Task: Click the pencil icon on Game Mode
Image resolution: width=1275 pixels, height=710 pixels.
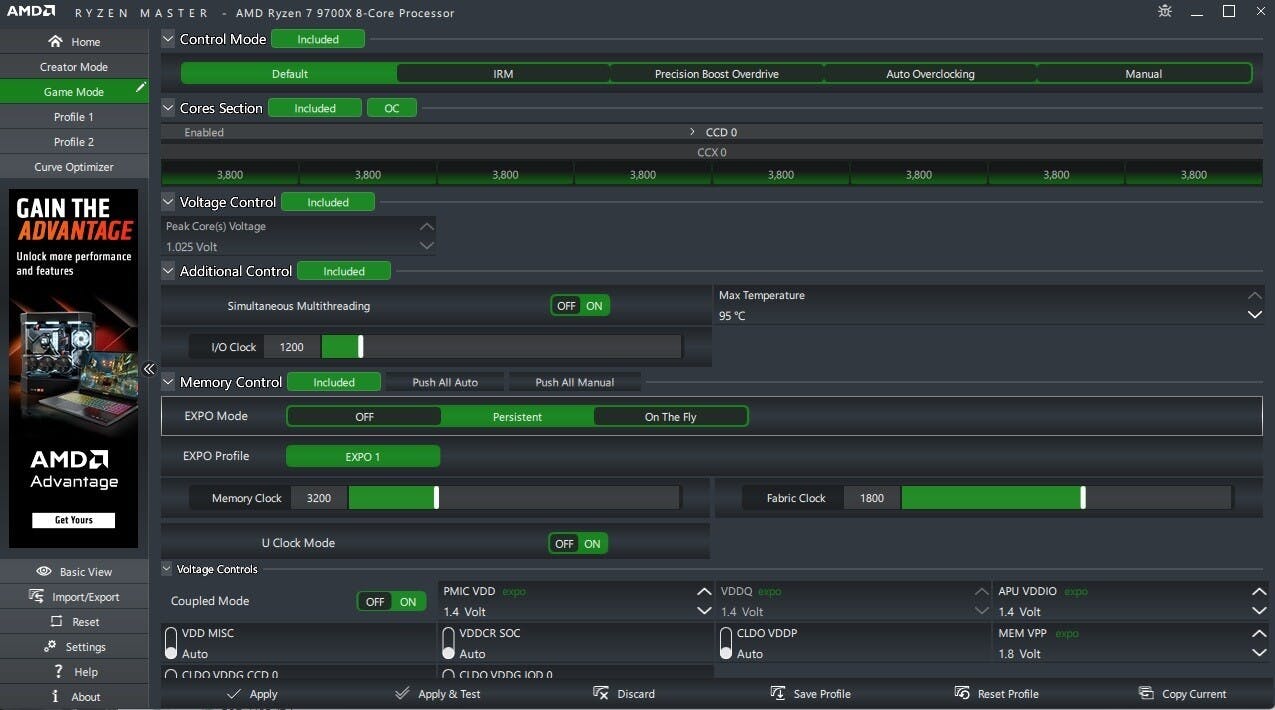Action: click(x=141, y=88)
